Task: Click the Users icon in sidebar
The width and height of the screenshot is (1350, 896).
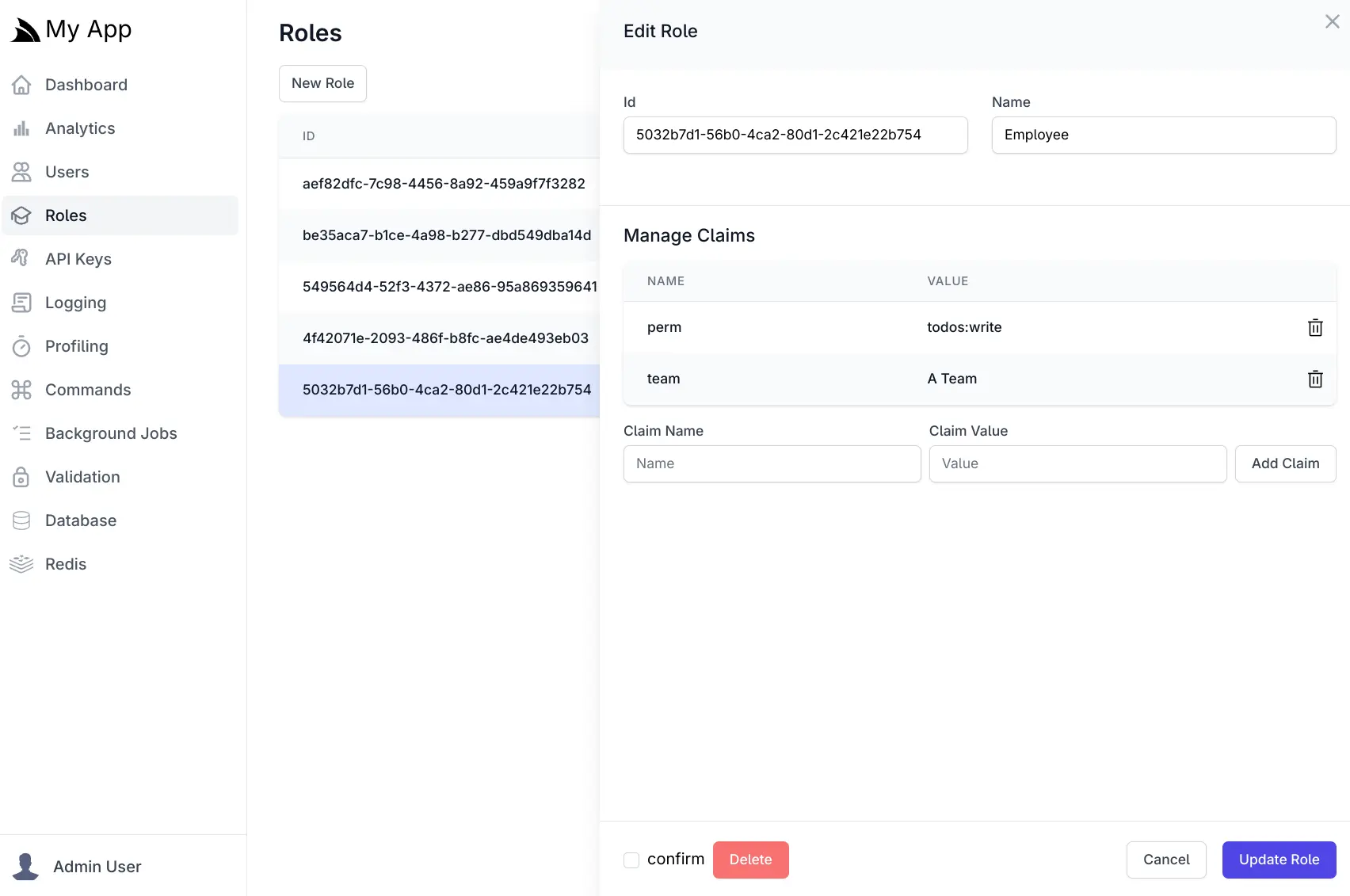Action: pos(21,172)
